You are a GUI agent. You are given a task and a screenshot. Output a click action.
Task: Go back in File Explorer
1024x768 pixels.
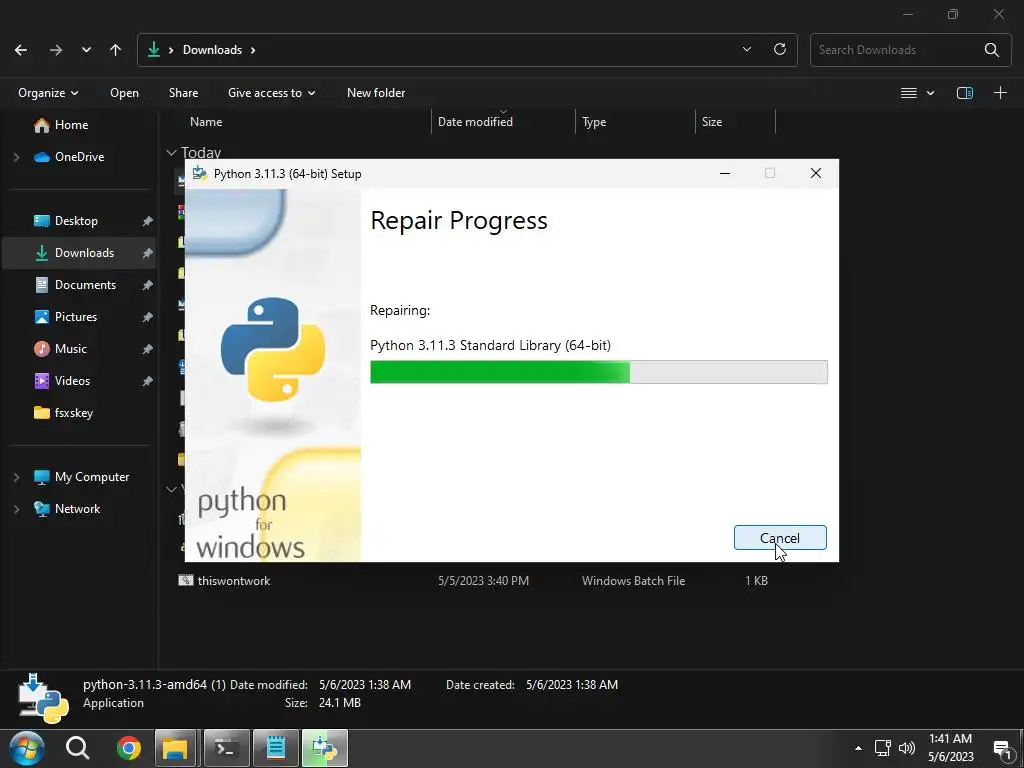[x=21, y=50]
